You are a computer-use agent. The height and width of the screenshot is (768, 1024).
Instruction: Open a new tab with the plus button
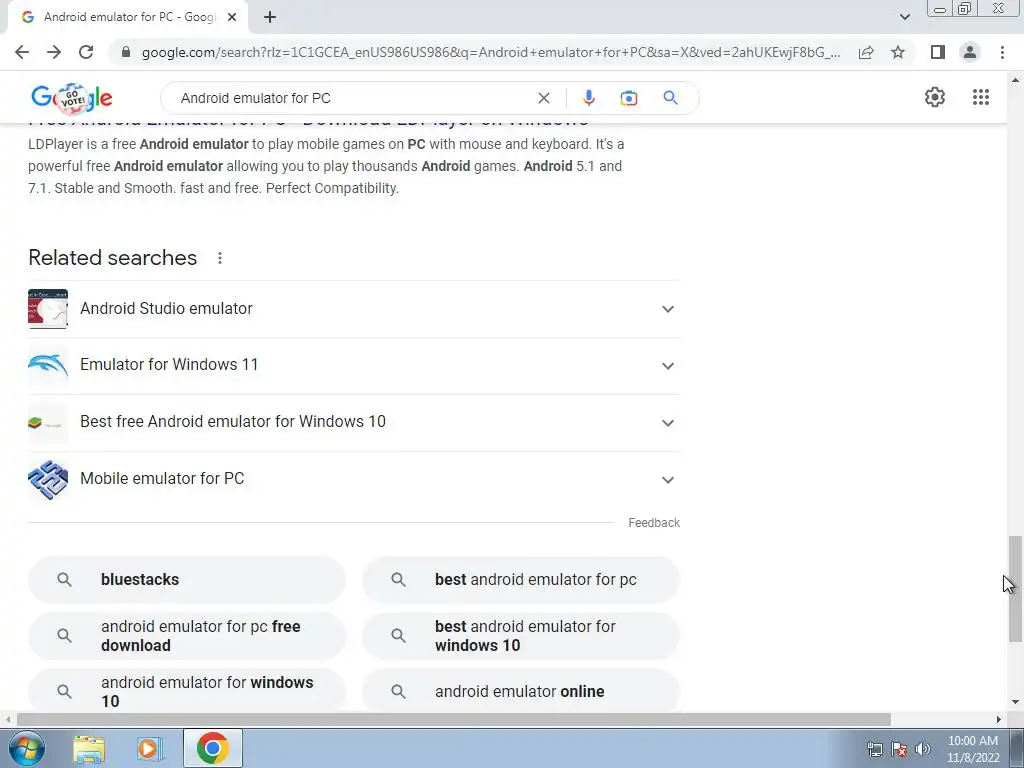pos(270,17)
